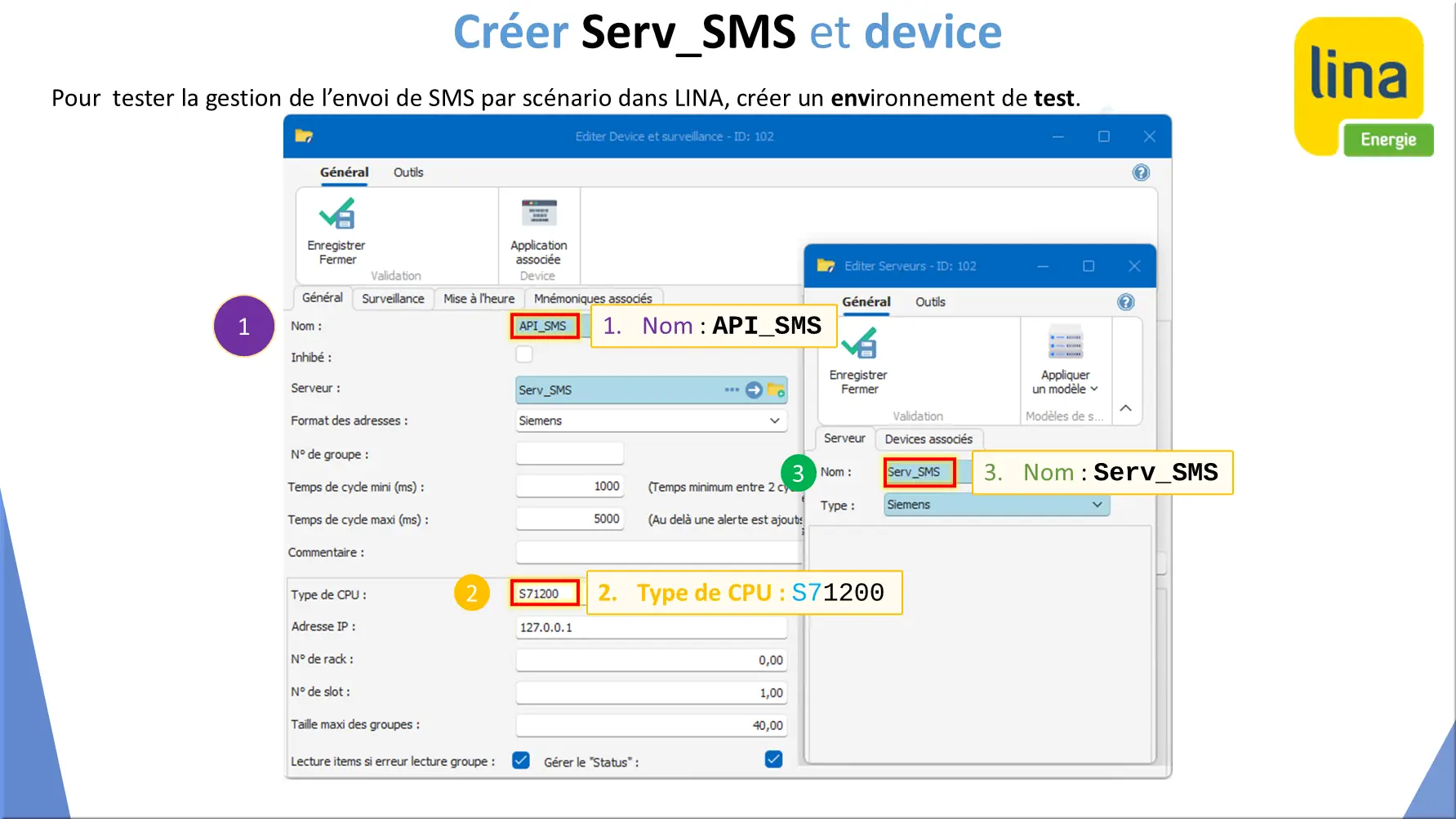Click the new folder icon in Serveur field
The height and width of the screenshot is (819, 1456).
[776, 390]
